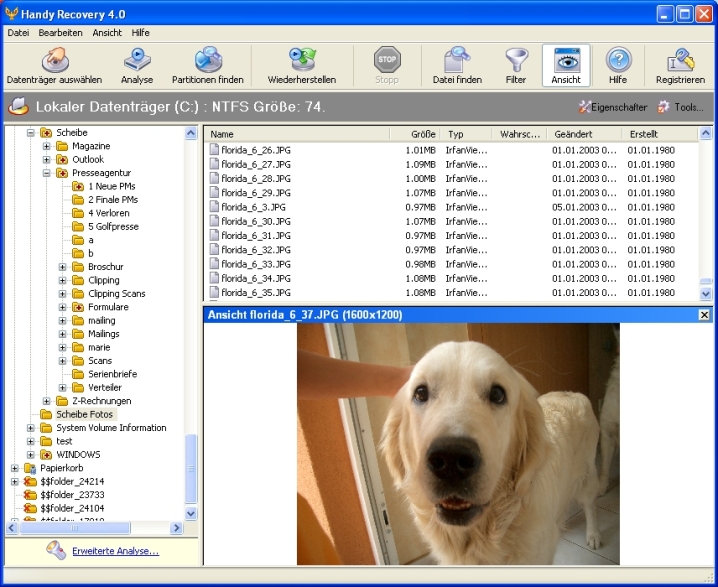Image resolution: width=718 pixels, height=587 pixels.
Task: Open Hilfe from the toolbar
Action: (618, 60)
